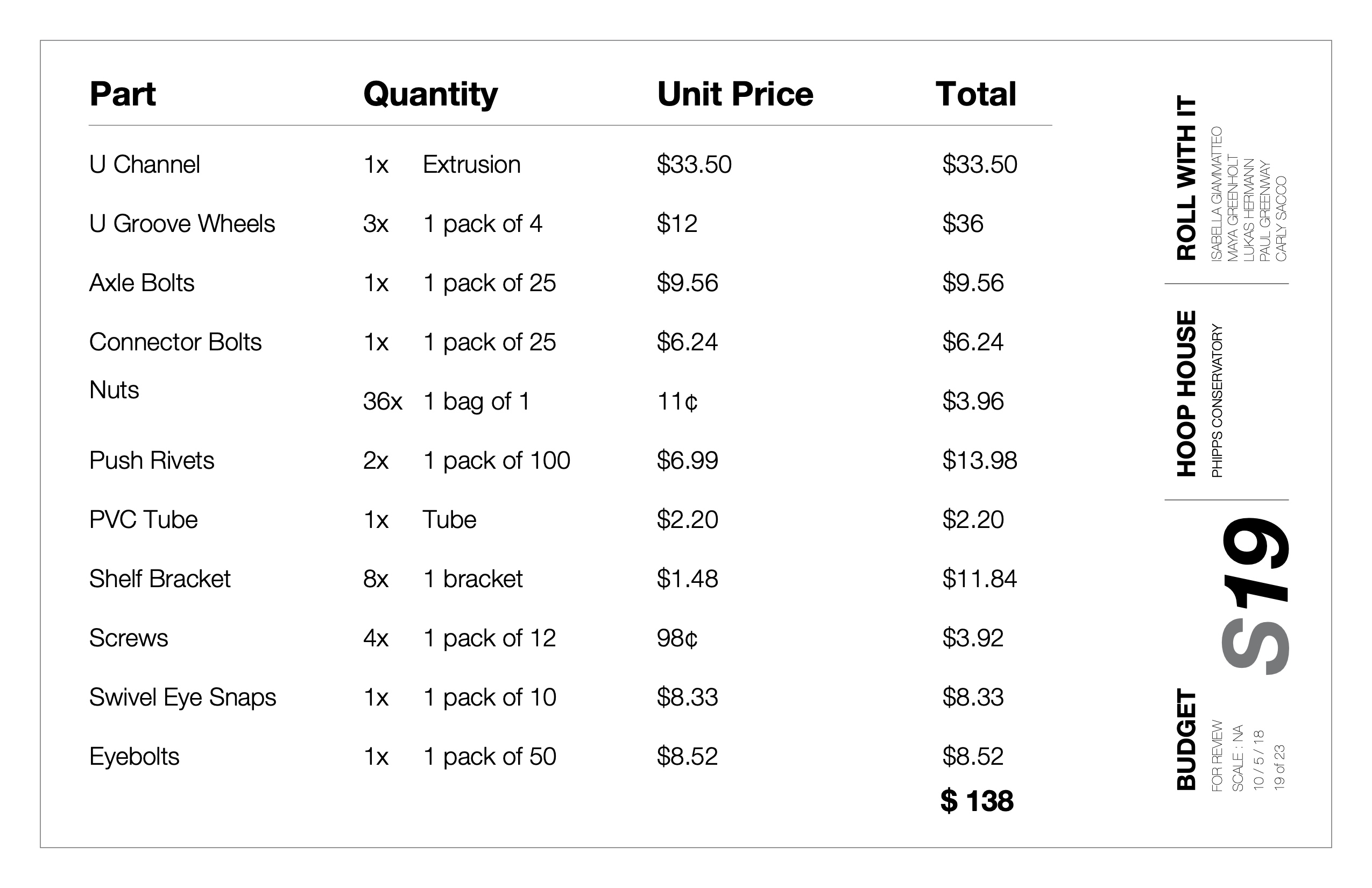Viewport: 1372px width, 888px height.
Task: Select the U Groove Wheels row label
Action: 182,224
